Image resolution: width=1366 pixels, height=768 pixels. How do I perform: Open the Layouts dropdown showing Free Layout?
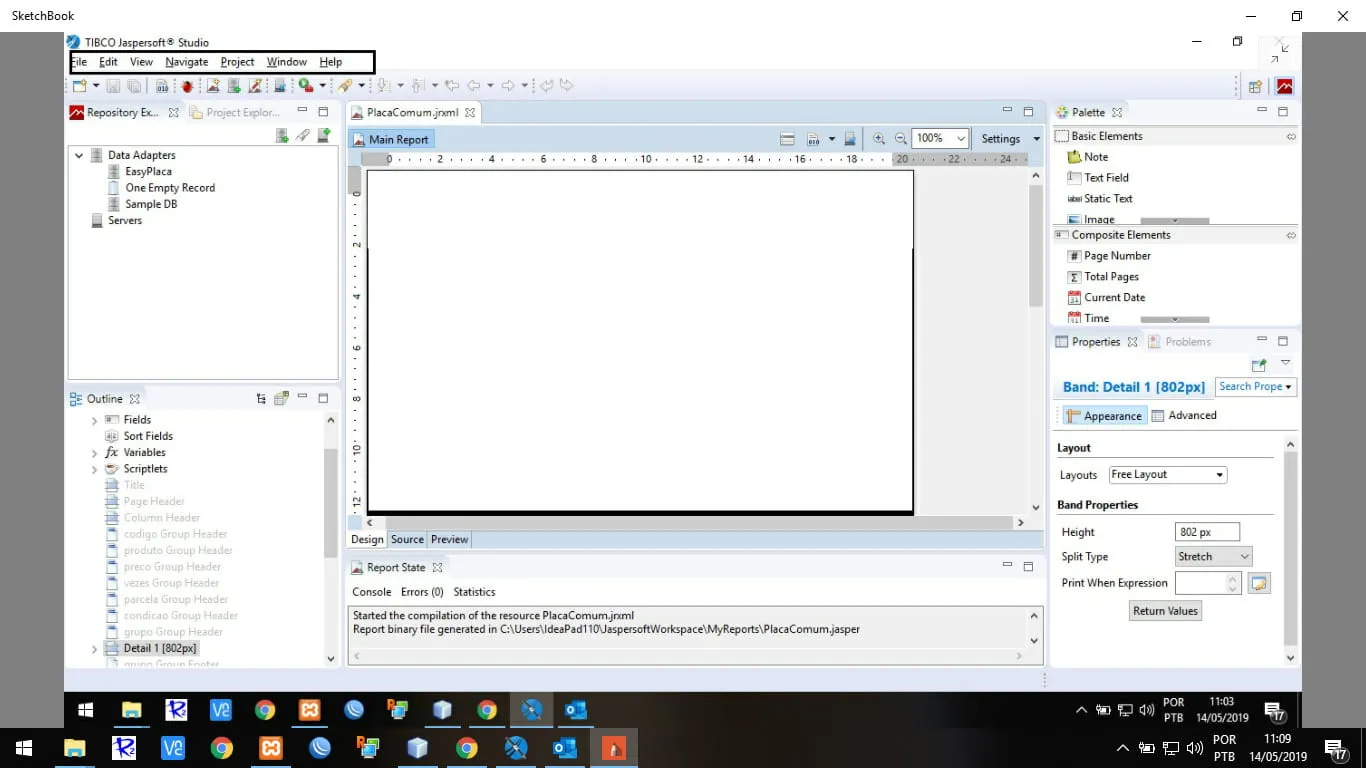coord(1167,475)
